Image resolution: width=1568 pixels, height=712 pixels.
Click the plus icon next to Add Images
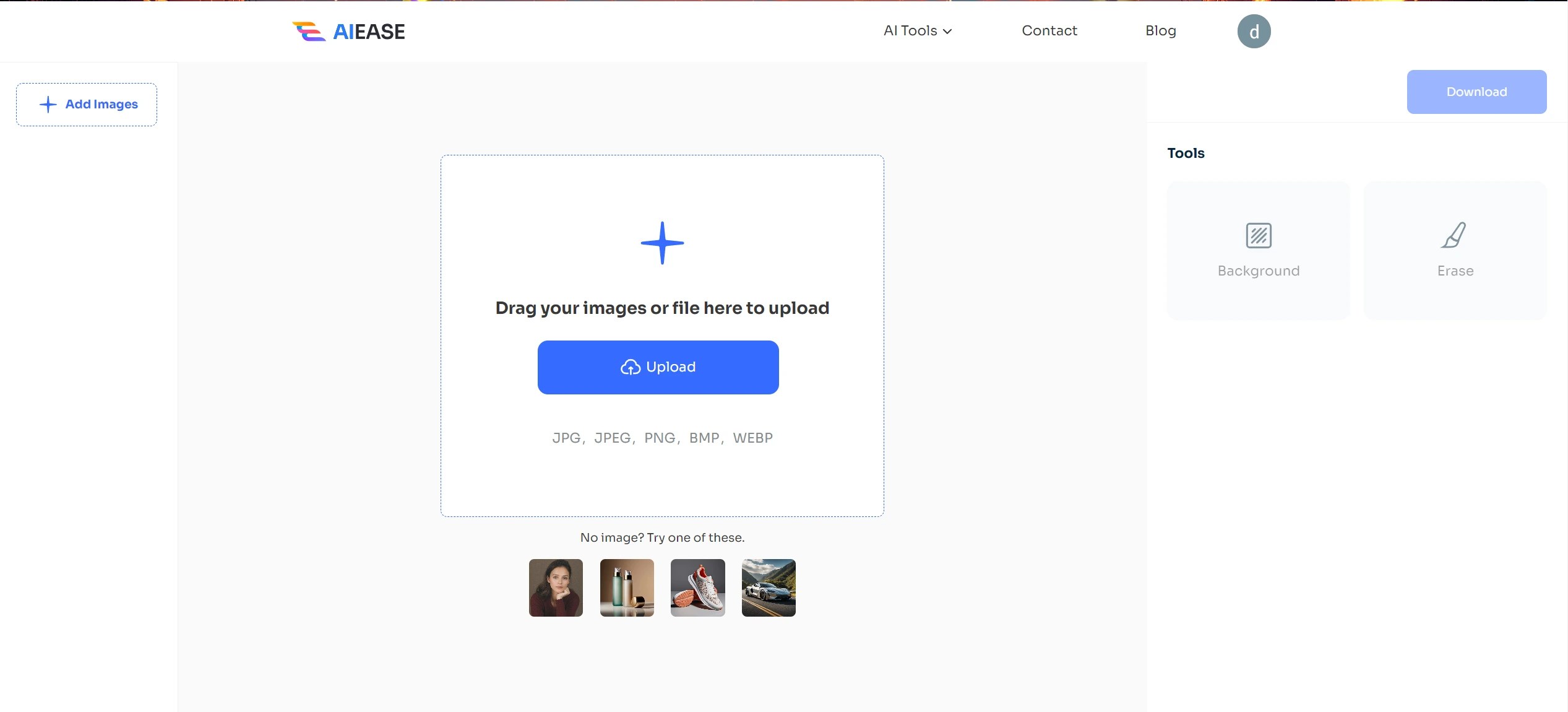pos(48,104)
